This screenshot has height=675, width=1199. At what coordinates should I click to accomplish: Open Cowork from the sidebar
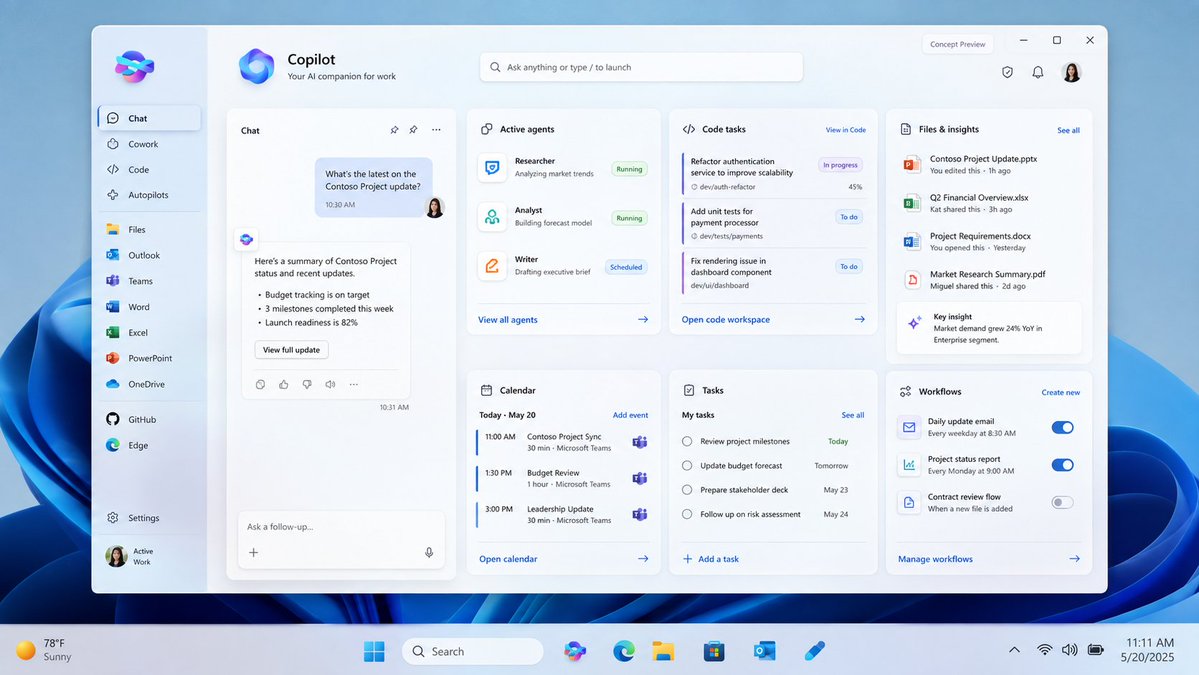(149, 144)
